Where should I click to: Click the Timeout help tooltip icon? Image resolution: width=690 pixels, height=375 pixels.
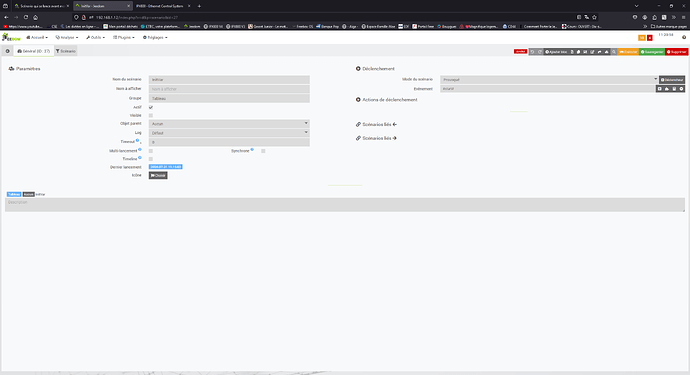pyautogui.click(x=137, y=140)
